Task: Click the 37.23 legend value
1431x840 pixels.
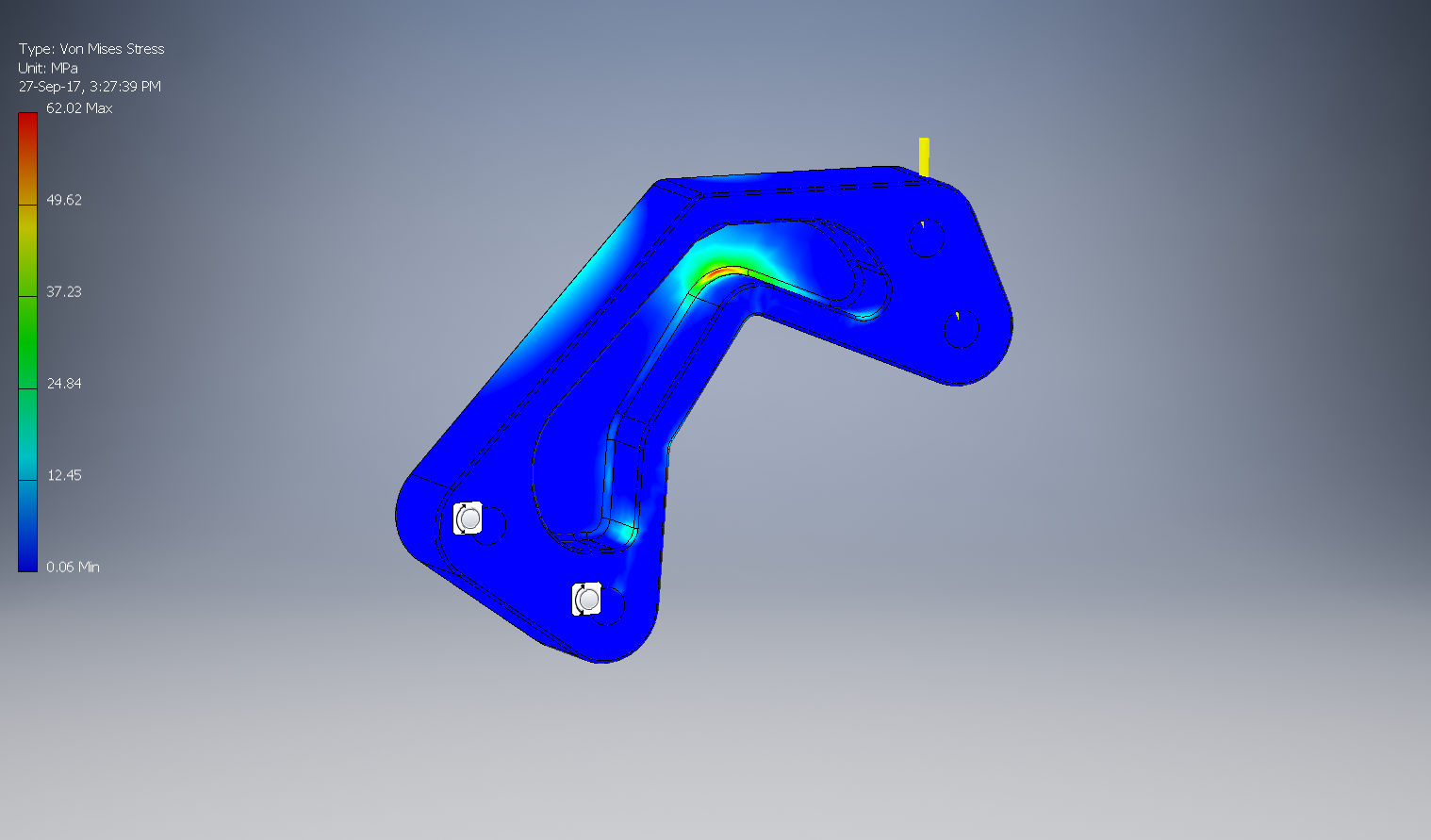Action: (64, 291)
